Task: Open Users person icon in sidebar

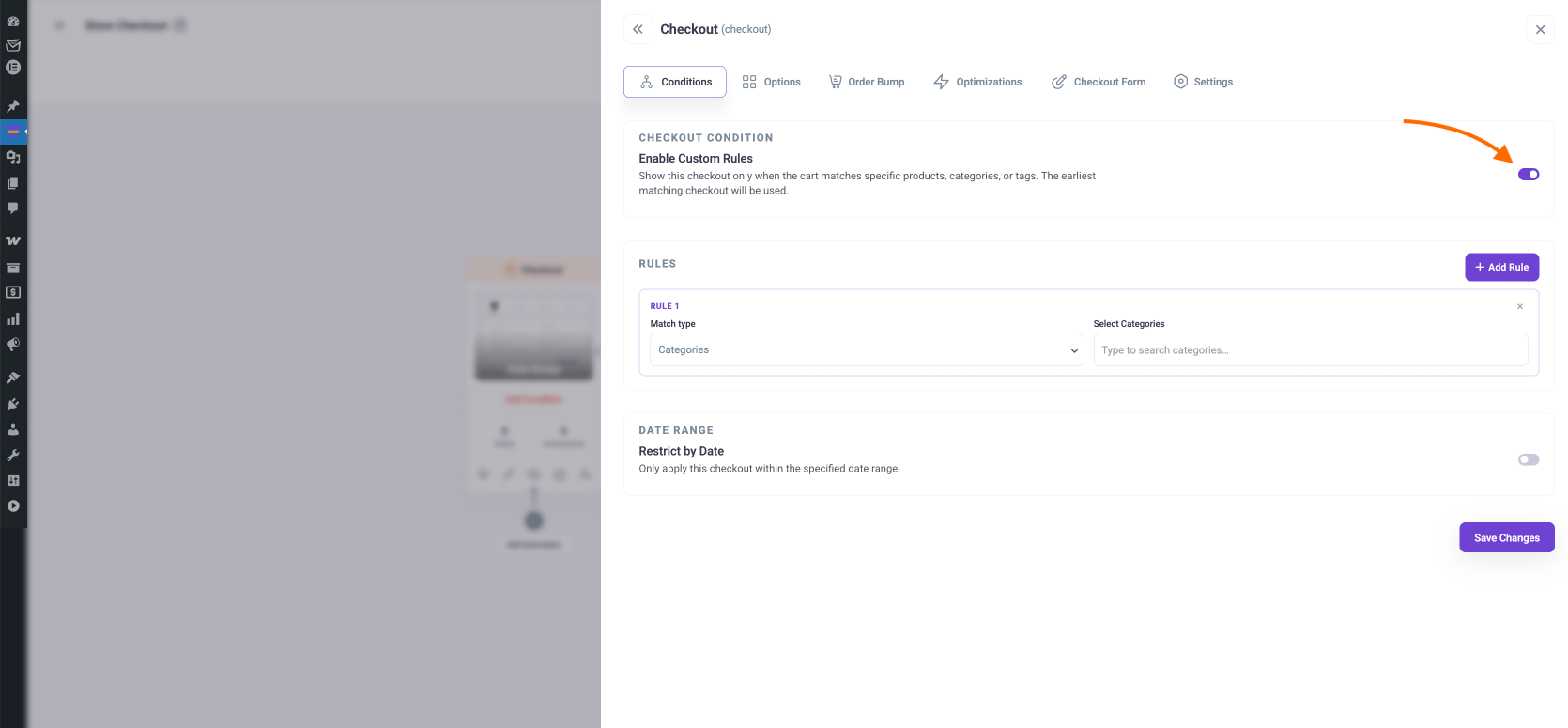Action: (13, 429)
